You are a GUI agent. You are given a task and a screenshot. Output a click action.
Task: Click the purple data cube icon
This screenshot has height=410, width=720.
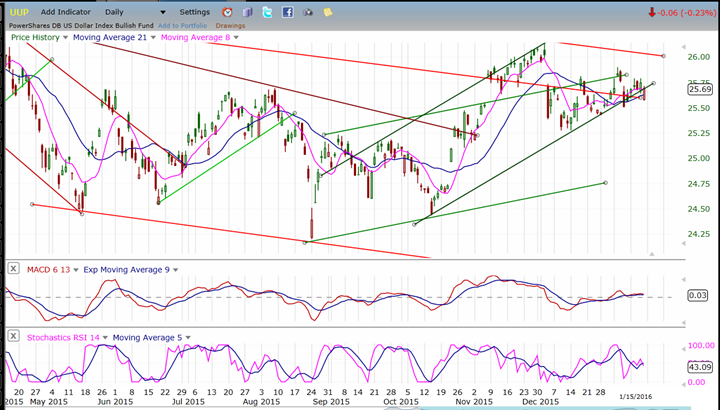[248, 12]
